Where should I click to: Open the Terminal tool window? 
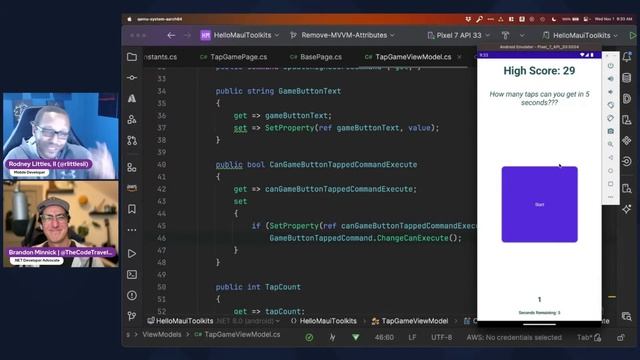132,274
